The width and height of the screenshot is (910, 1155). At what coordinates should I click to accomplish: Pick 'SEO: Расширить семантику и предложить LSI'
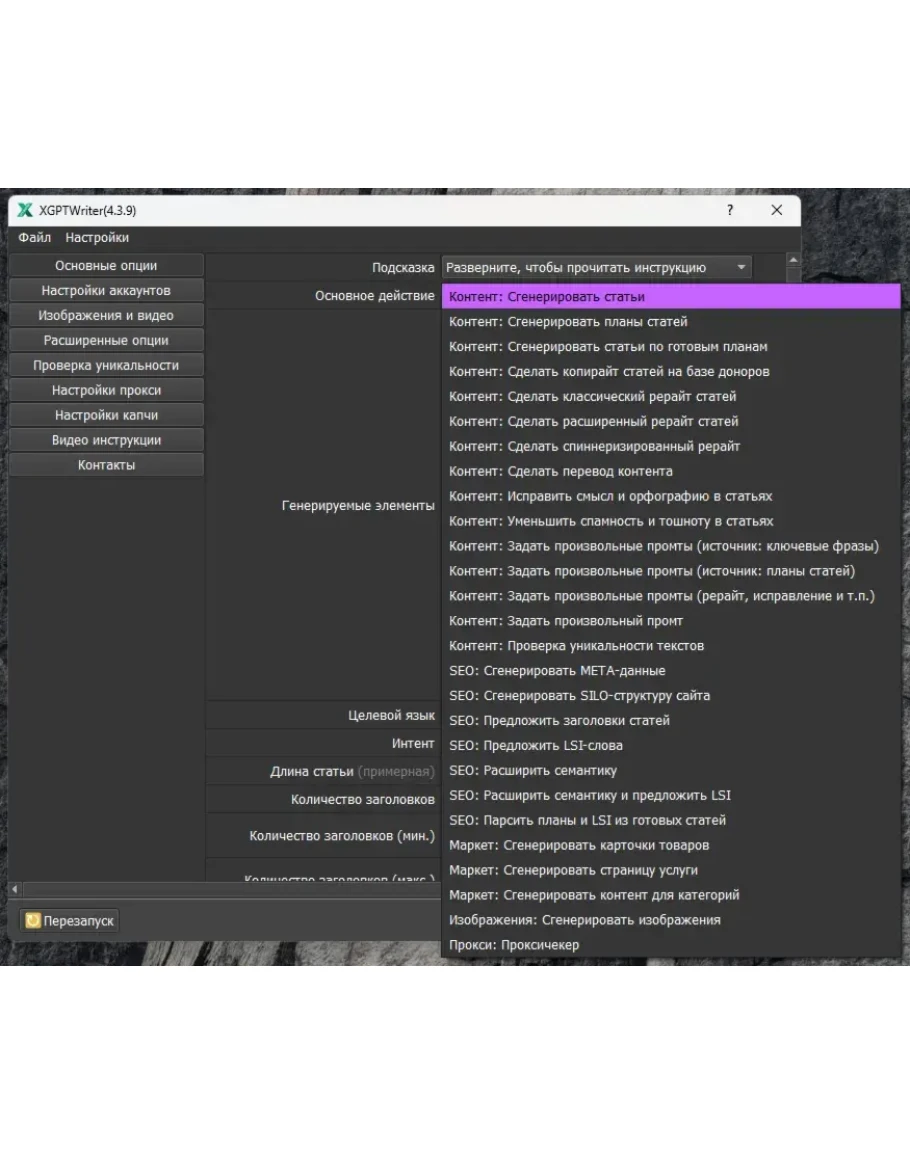[x=671, y=796]
